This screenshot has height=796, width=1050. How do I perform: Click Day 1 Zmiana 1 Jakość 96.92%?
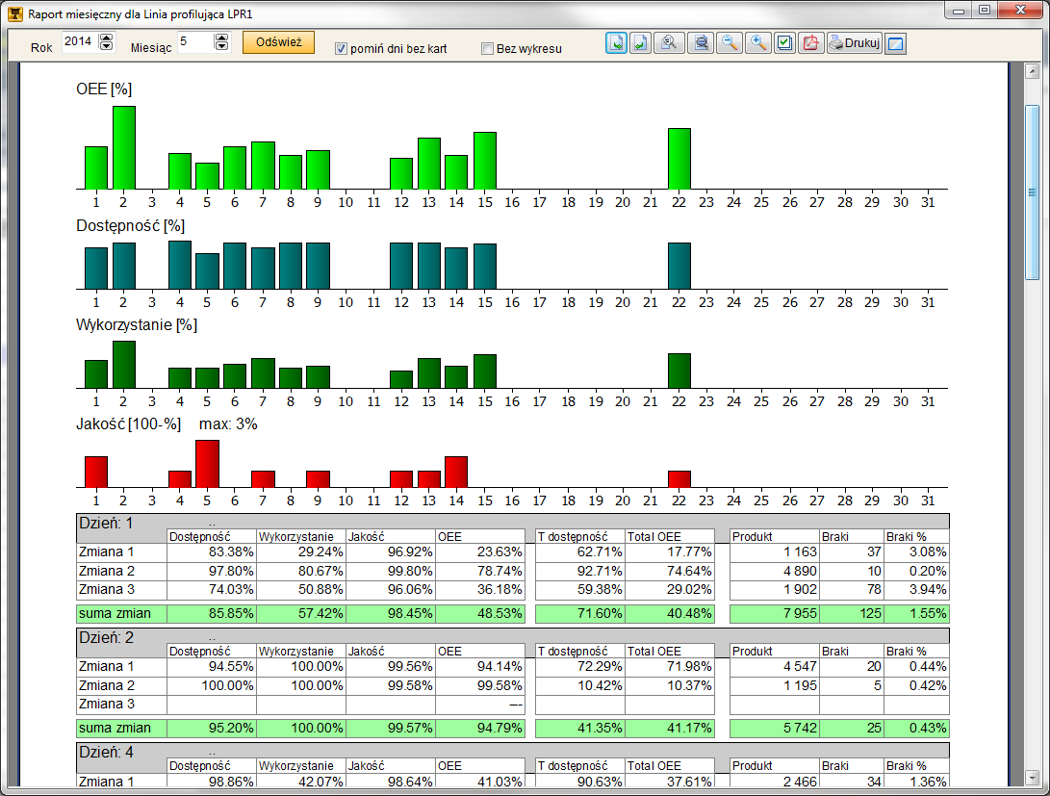390,552
